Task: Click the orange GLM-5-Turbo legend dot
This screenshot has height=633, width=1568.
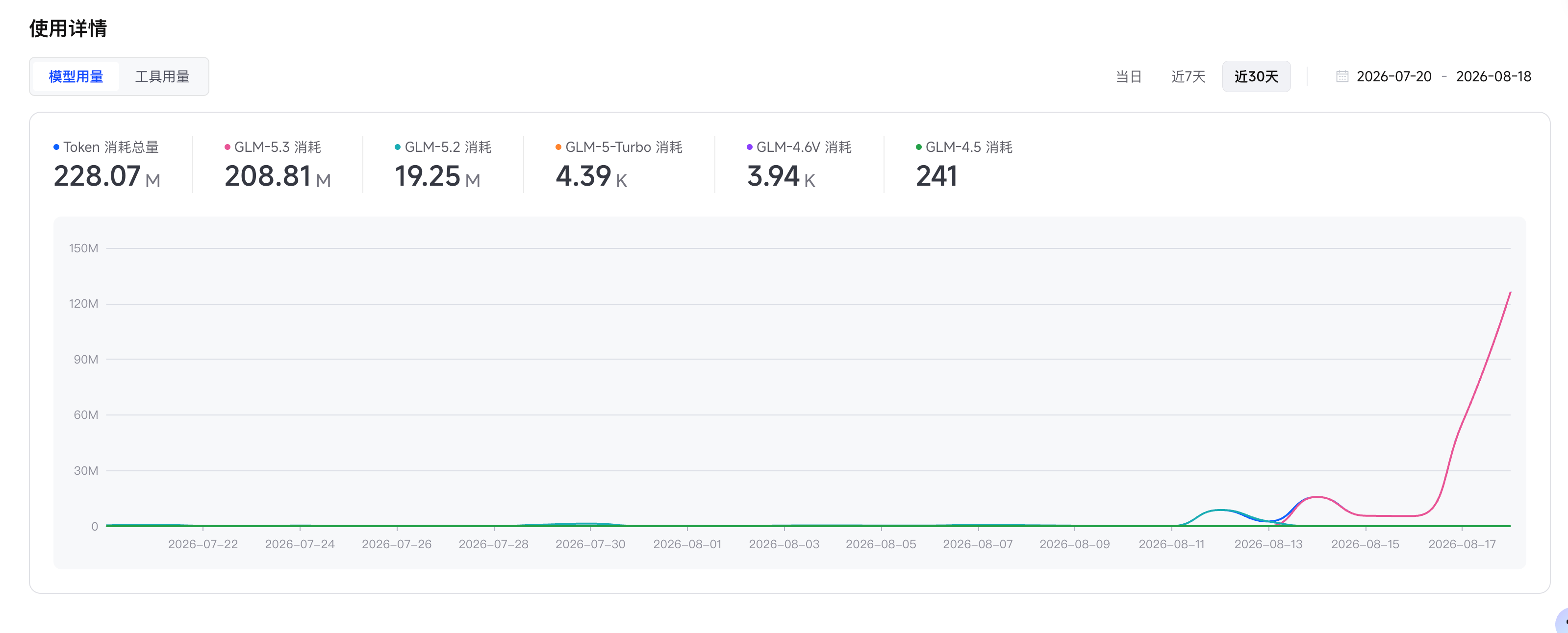Action: [558, 147]
